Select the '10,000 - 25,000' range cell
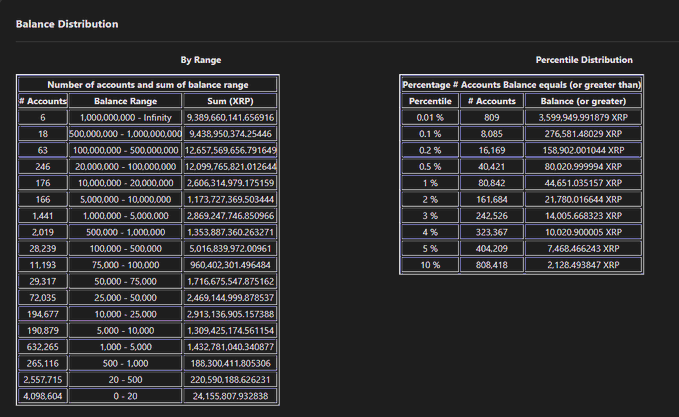 point(125,314)
